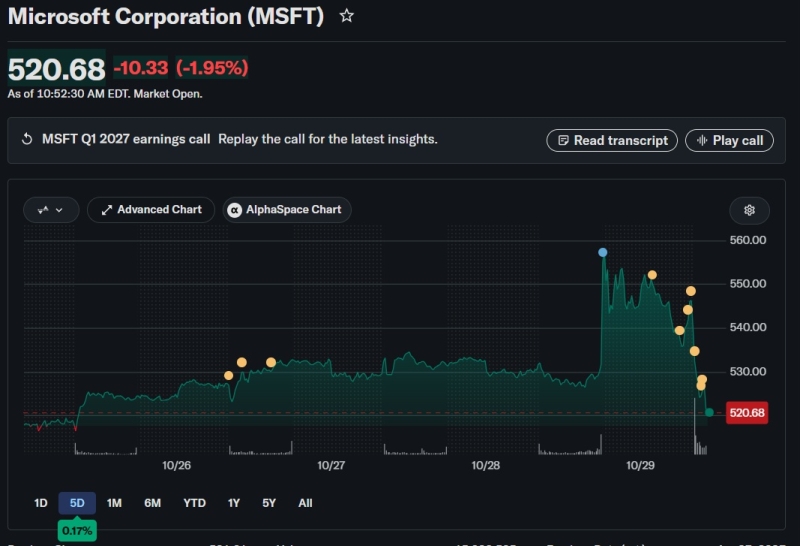Click Read transcript button
800x546 pixels.
pyautogui.click(x=612, y=140)
